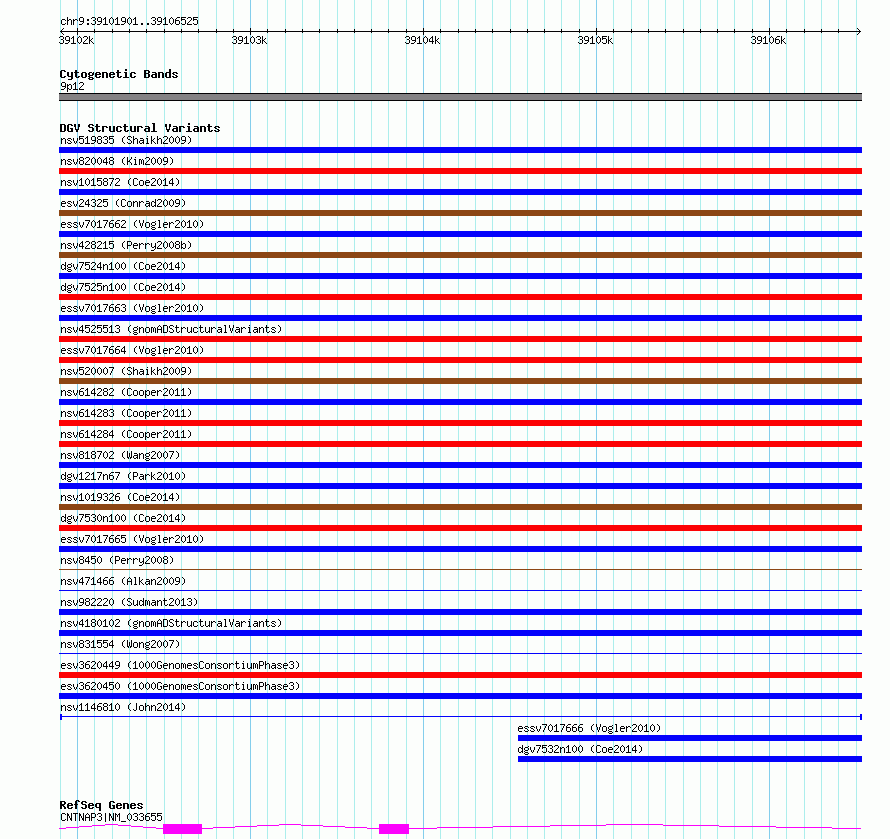This screenshot has width=890, height=839.
Task: Click esv3620449 (1000GenomesConsortiumPhase3) label
Action: click(180, 665)
